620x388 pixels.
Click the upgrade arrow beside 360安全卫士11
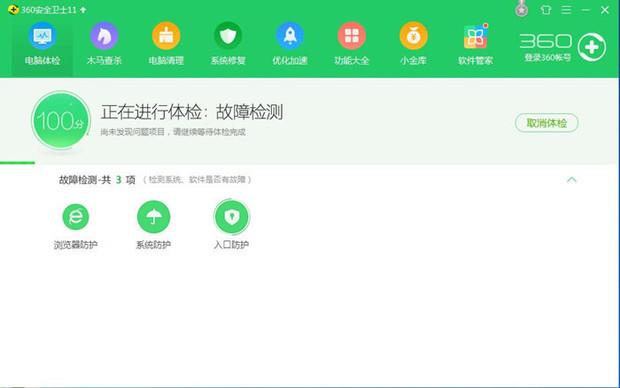click(x=83, y=10)
